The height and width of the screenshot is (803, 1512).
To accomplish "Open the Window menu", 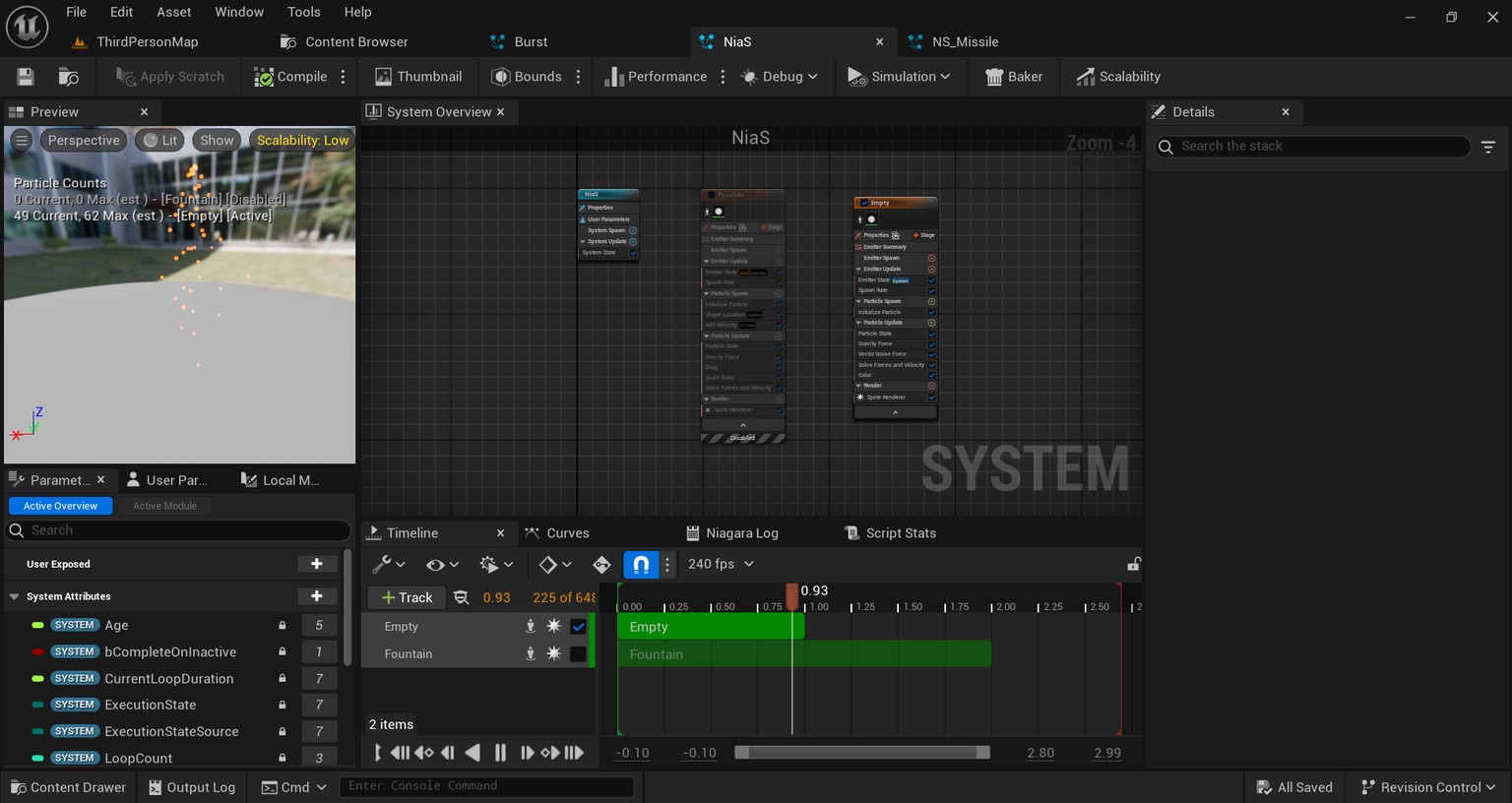I will point(239,12).
